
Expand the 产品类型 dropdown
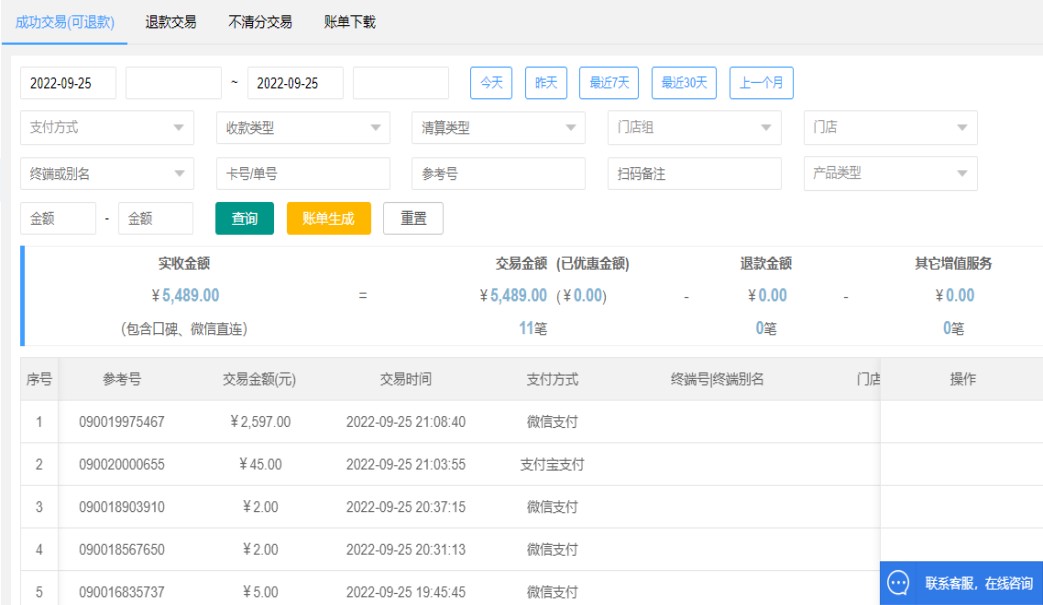(x=890, y=173)
